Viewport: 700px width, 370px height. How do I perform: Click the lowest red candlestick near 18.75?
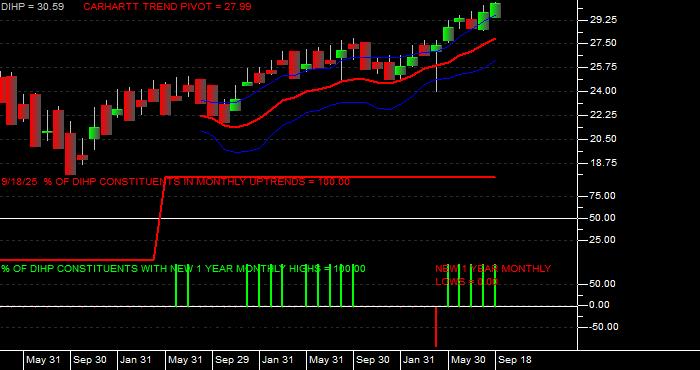(71, 154)
